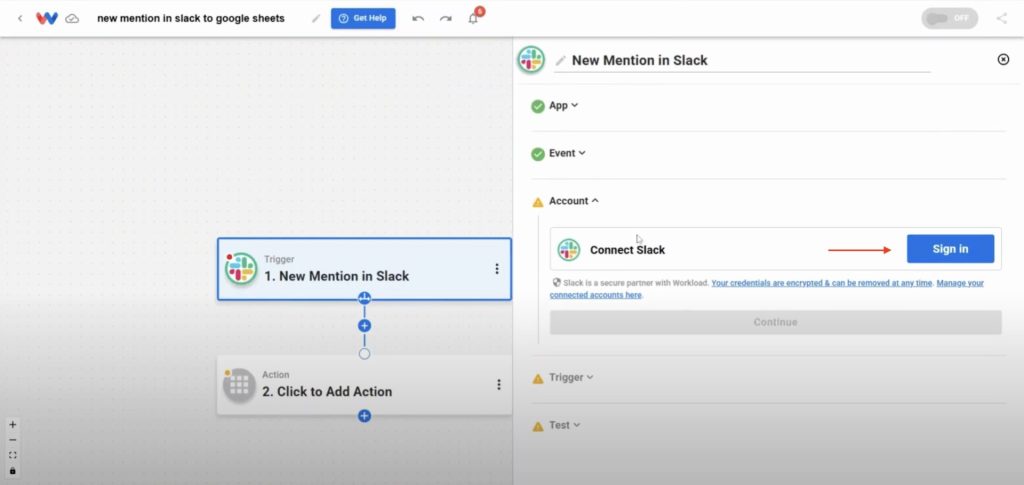This screenshot has height=485, width=1024.
Task: Click the warning icon next to Test
Action: pyautogui.click(x=538, y=426)
